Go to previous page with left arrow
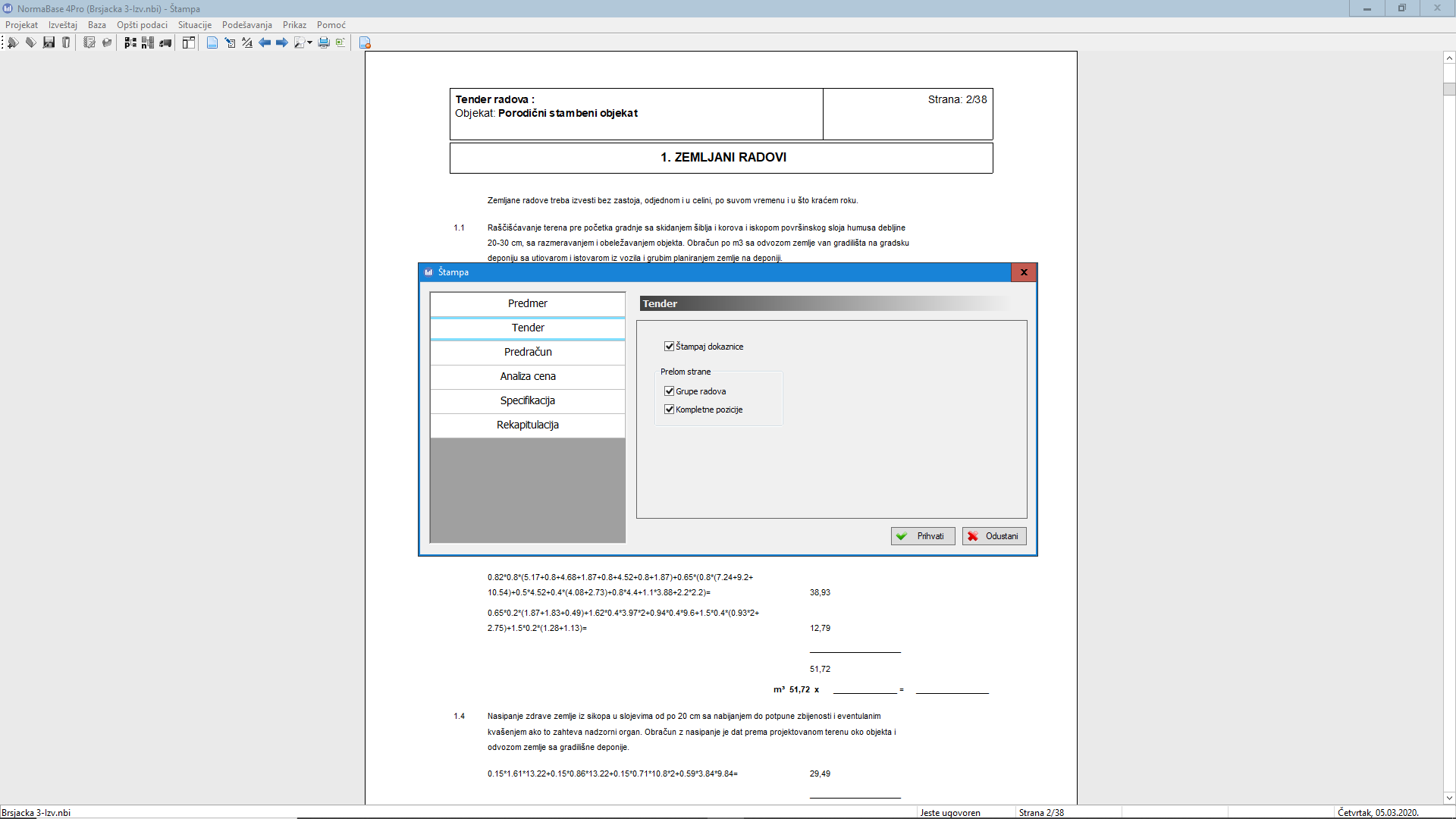 tap(265, 42)
